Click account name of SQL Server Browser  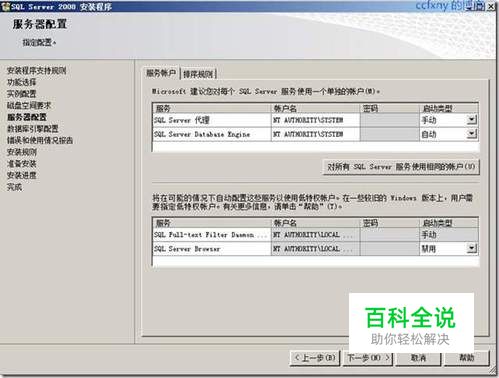[x=315, y=249]
